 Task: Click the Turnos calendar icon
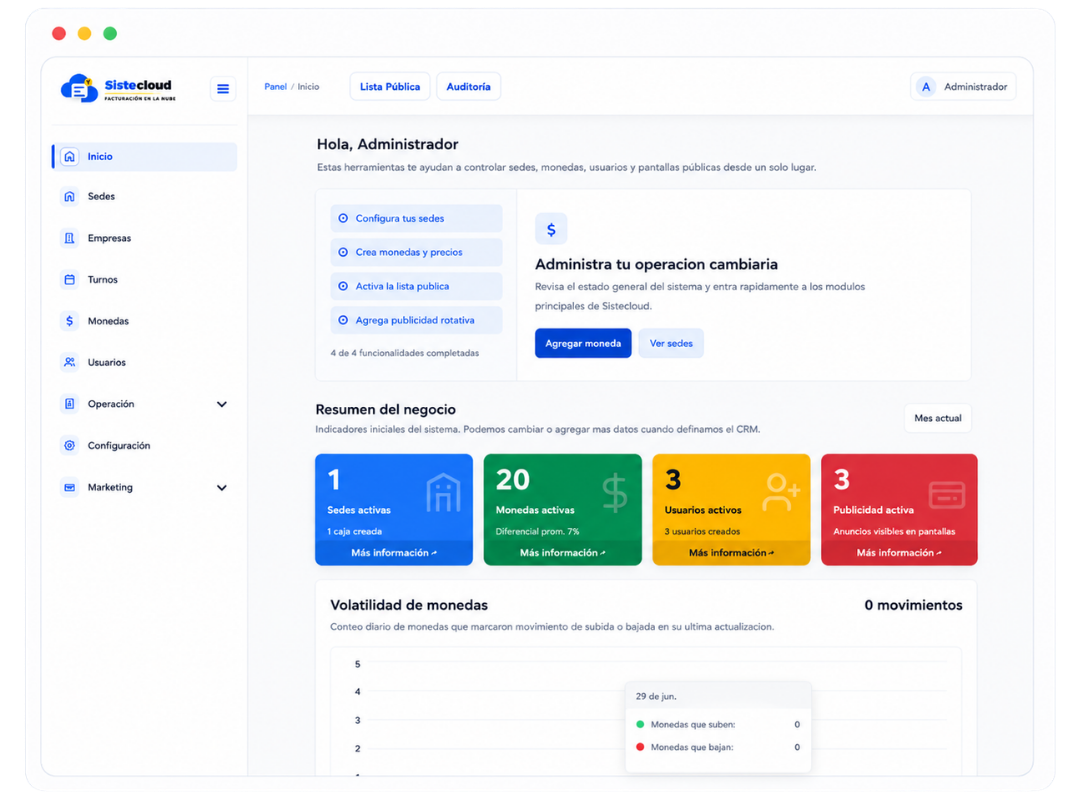click(70, 280)
